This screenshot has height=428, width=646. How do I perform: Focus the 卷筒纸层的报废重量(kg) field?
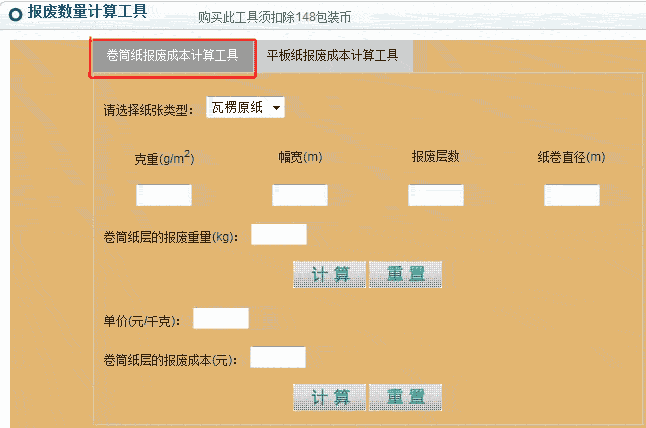278,235
